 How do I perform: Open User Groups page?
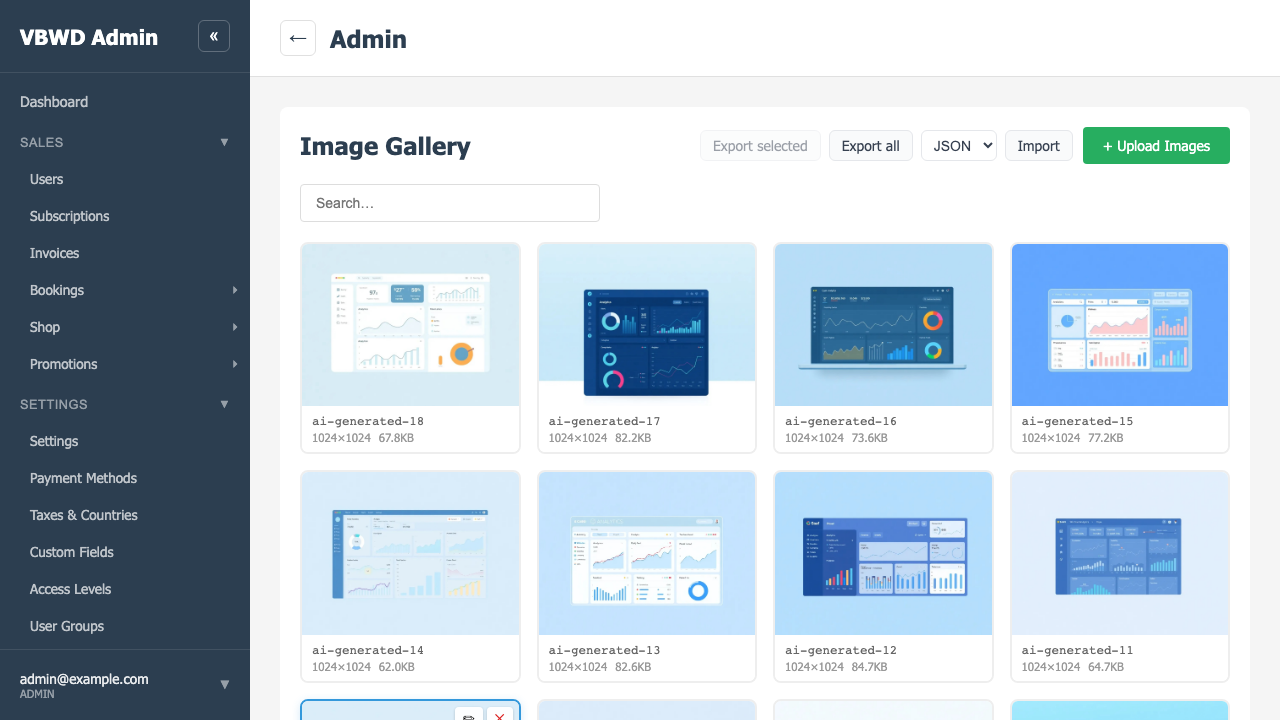pos(125,626)
